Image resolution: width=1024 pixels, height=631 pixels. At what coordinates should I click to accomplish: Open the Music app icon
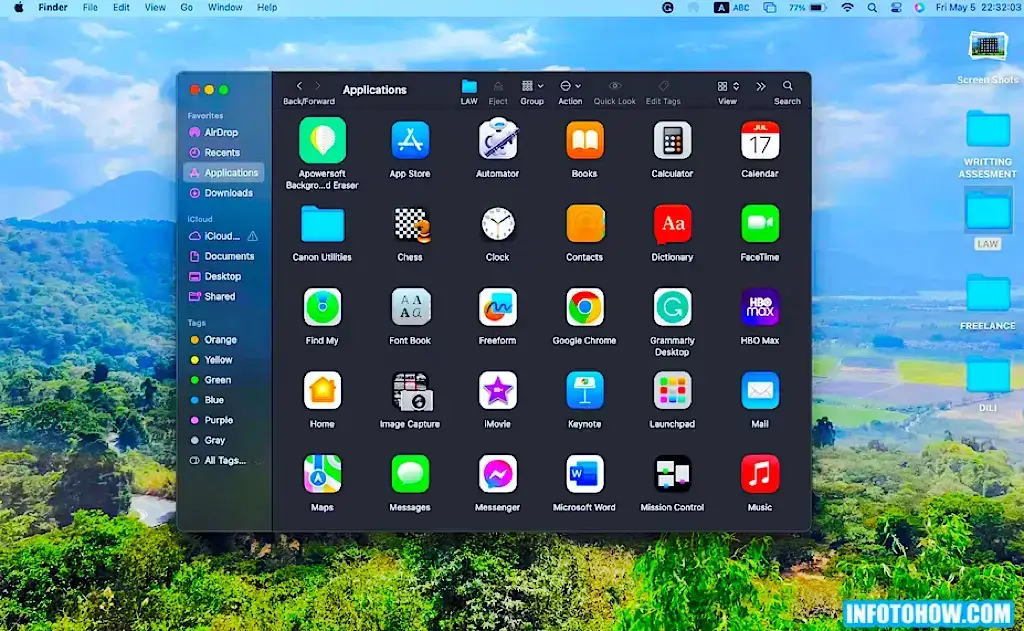pos(760,474)
